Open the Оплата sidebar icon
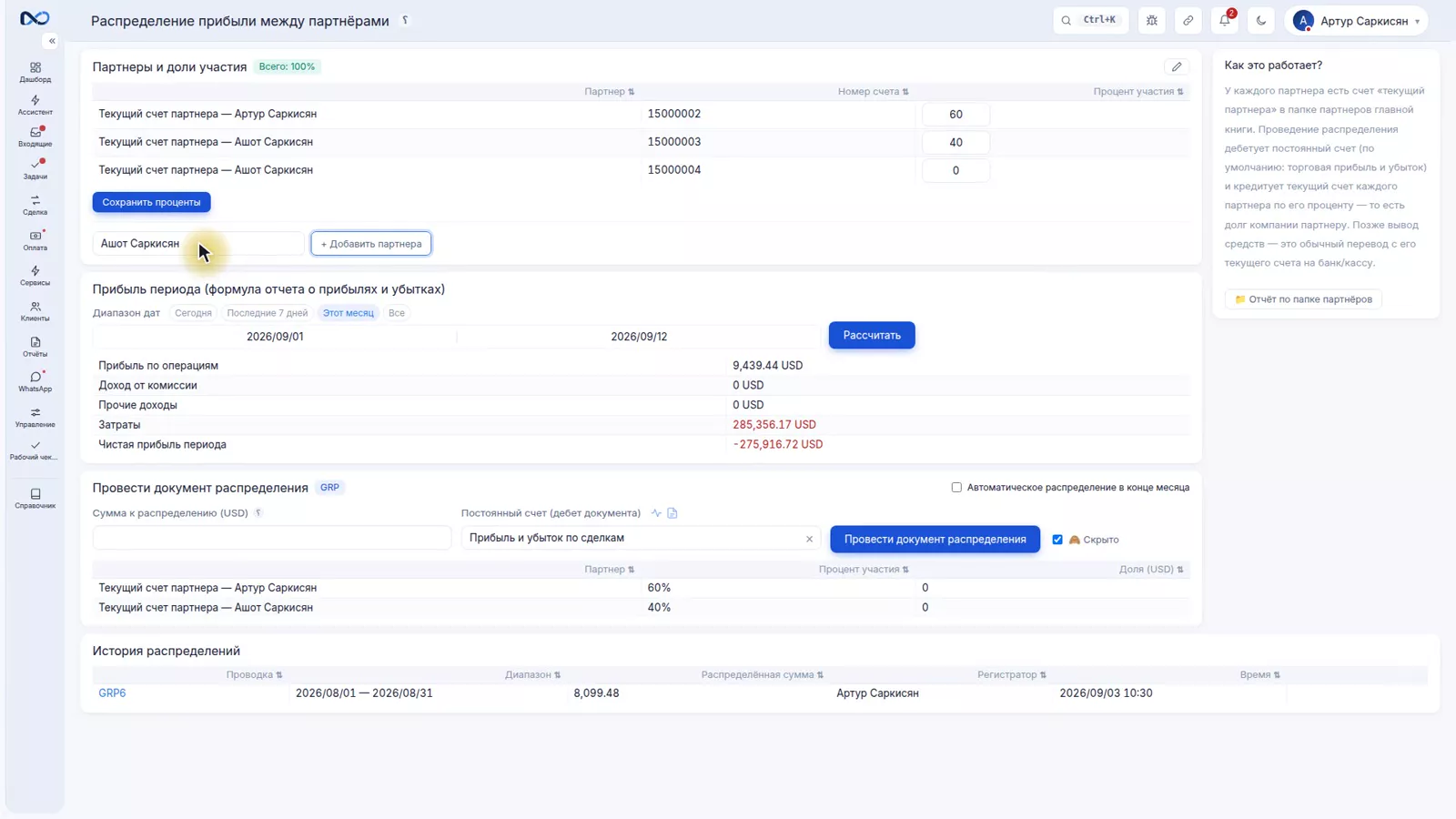The height and width of the screenshot is (819, 1456). click(x=35, y=241)
